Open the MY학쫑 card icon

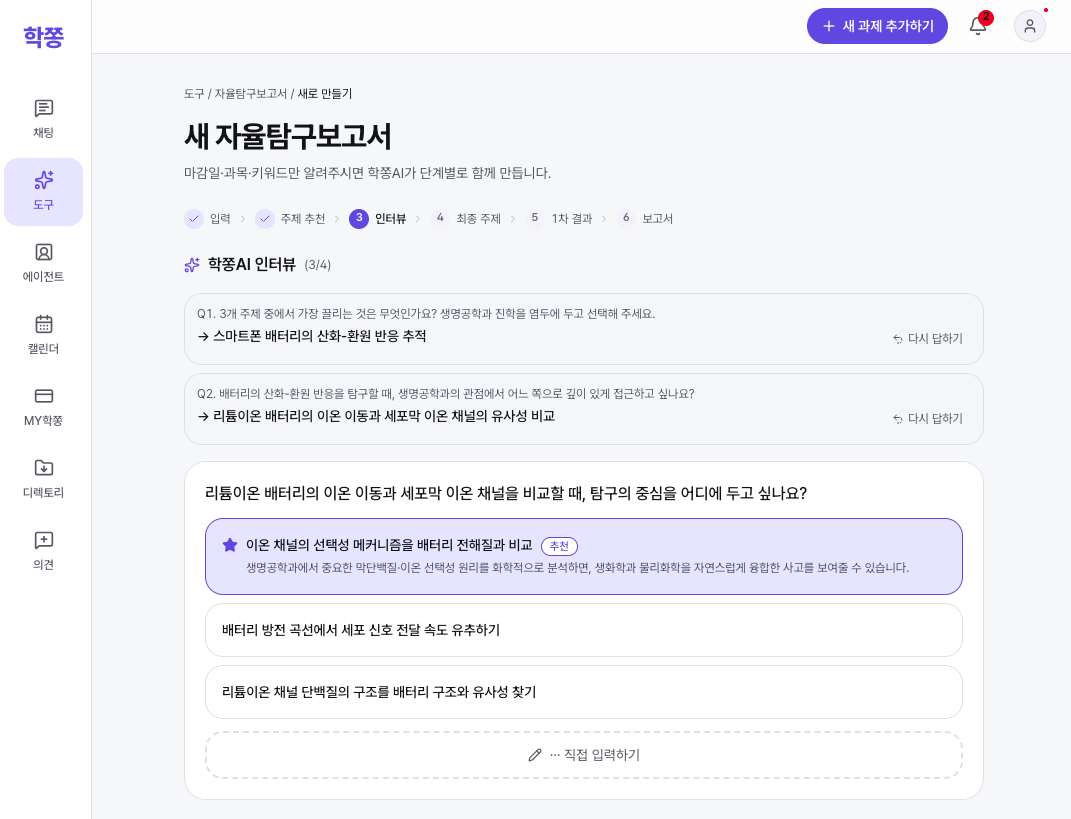coord(44,396)
